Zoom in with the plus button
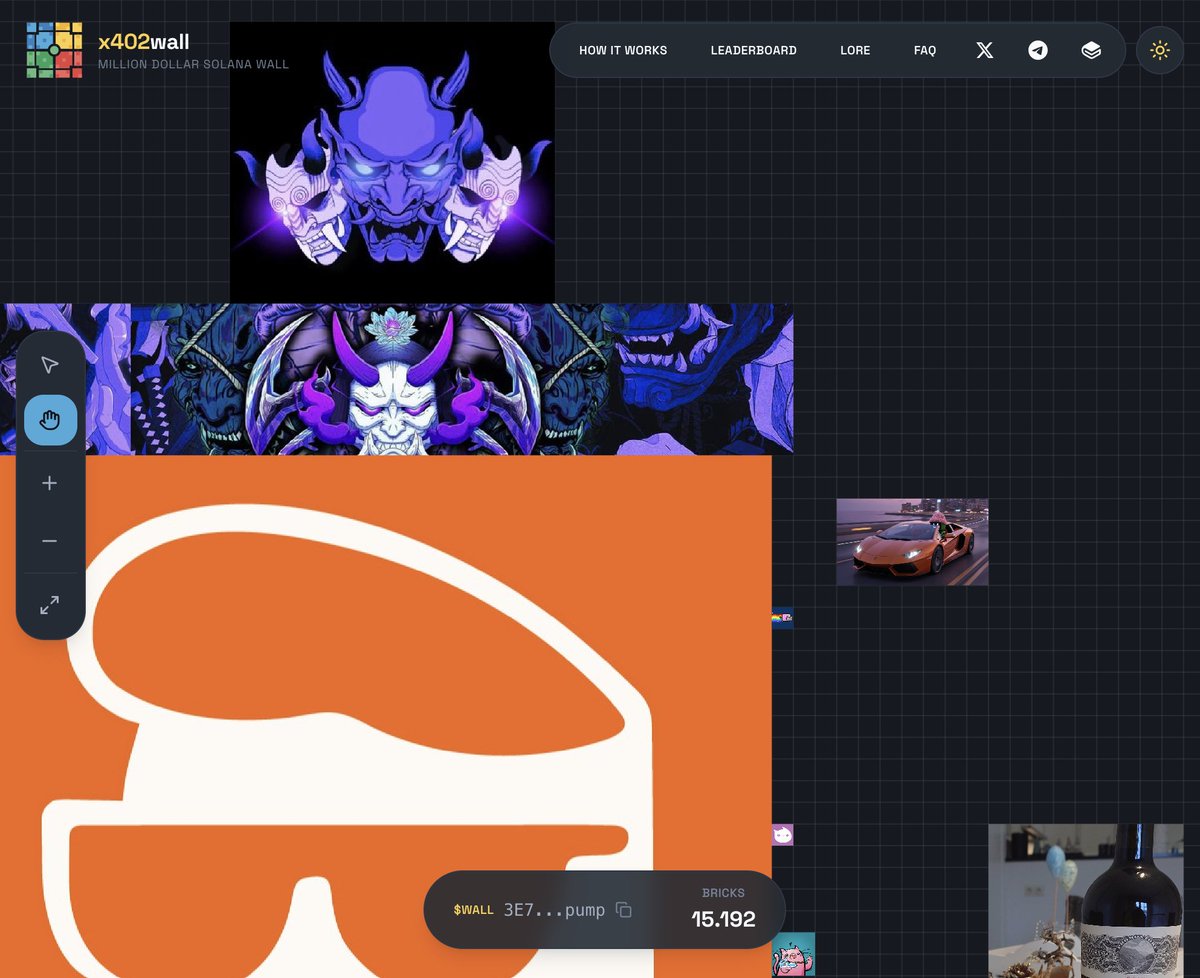This screenshot has height=978, width=1200. pos(50,483)
